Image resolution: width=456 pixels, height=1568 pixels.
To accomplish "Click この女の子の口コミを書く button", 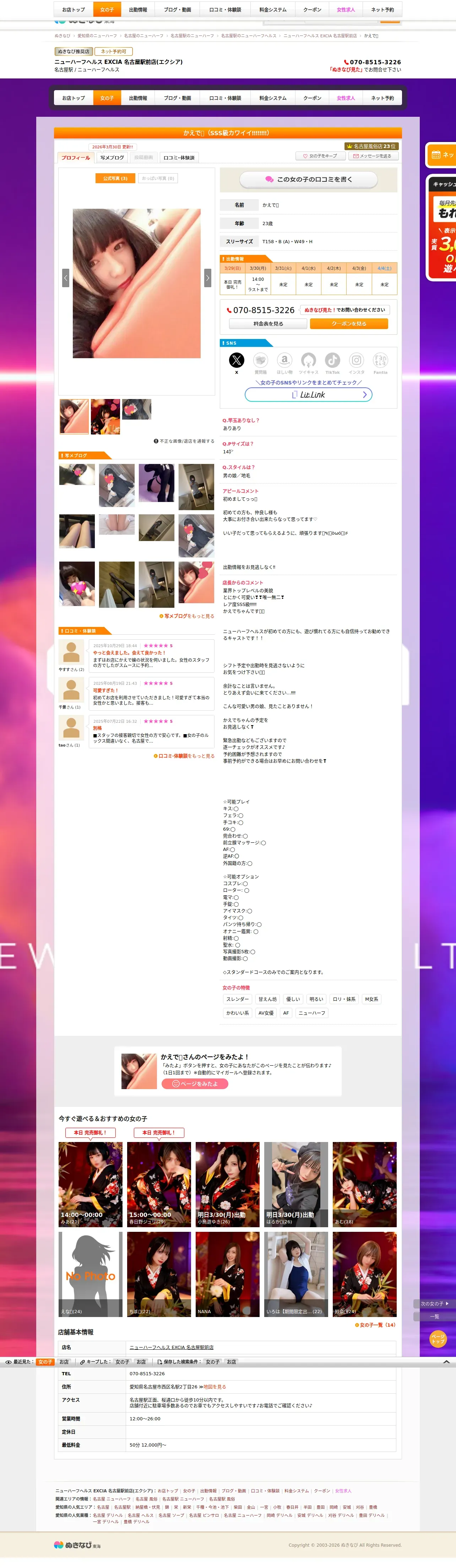I will (x=309, y=180).
